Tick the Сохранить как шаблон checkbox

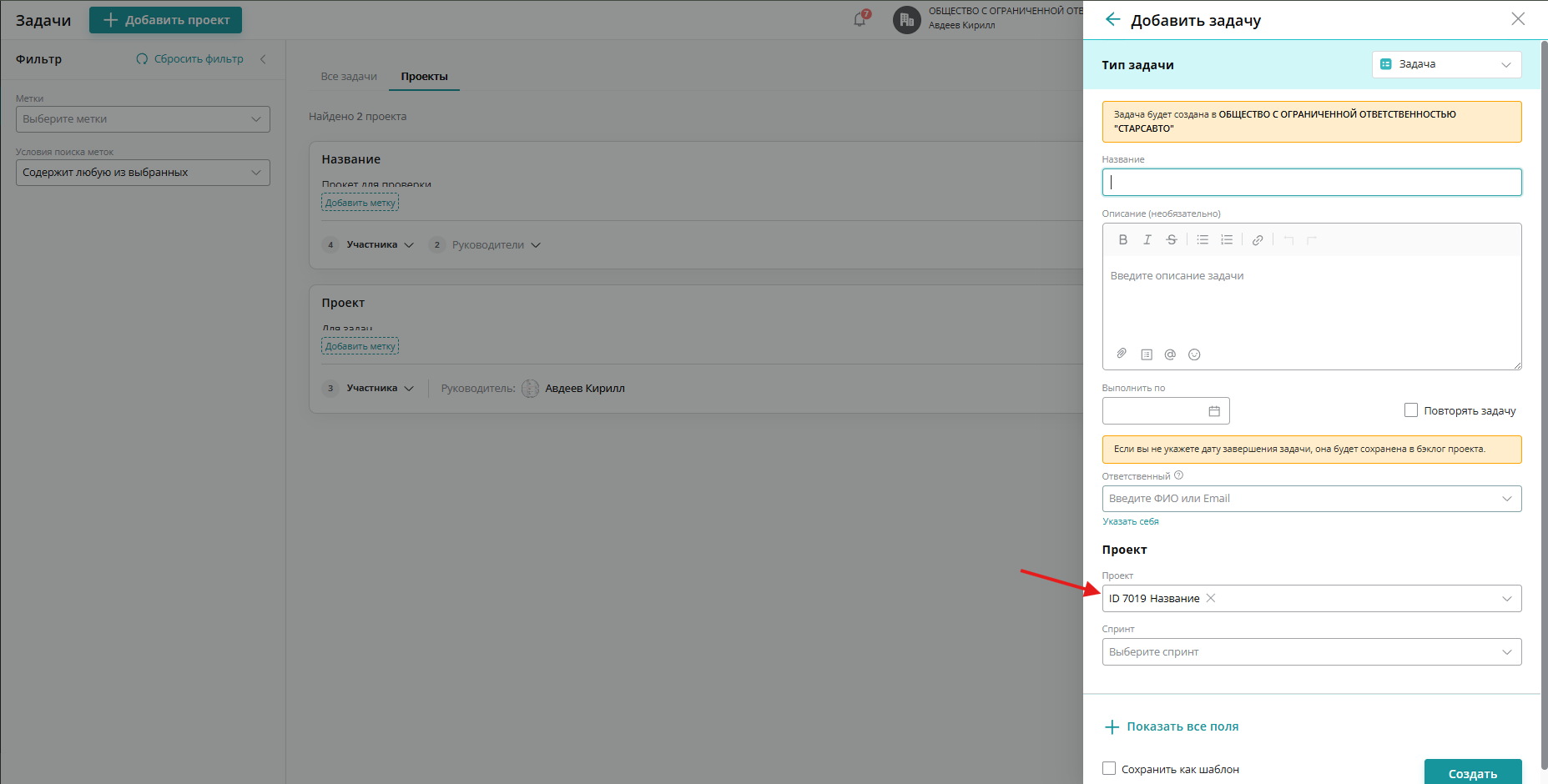(1109, 768)
